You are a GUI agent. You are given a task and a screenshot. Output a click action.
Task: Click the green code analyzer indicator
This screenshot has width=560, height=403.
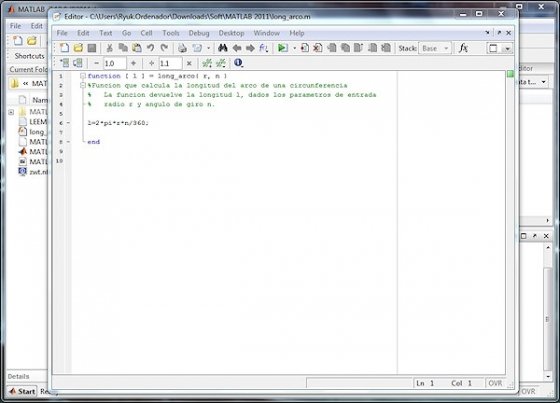[510, 74]
